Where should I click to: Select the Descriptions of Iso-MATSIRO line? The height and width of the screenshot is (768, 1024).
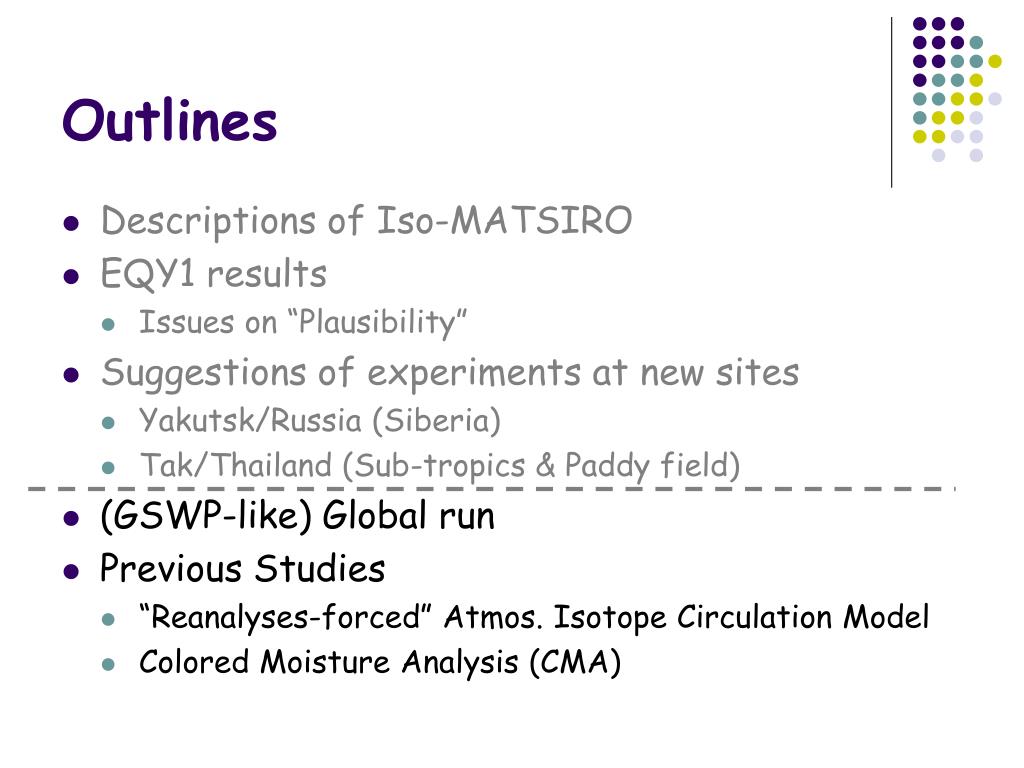coord(366,221)
